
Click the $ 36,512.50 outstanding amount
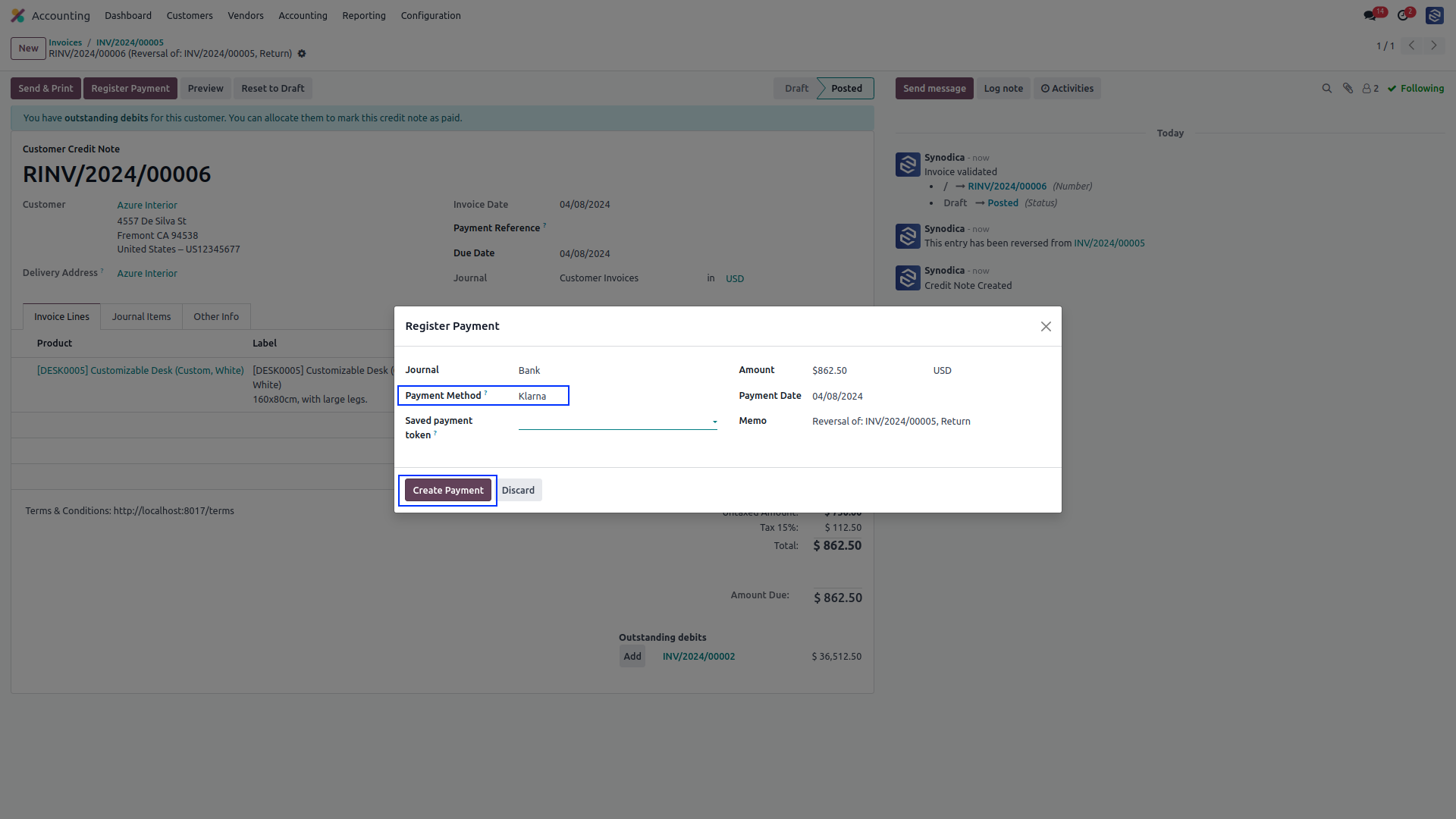point(836,657)
